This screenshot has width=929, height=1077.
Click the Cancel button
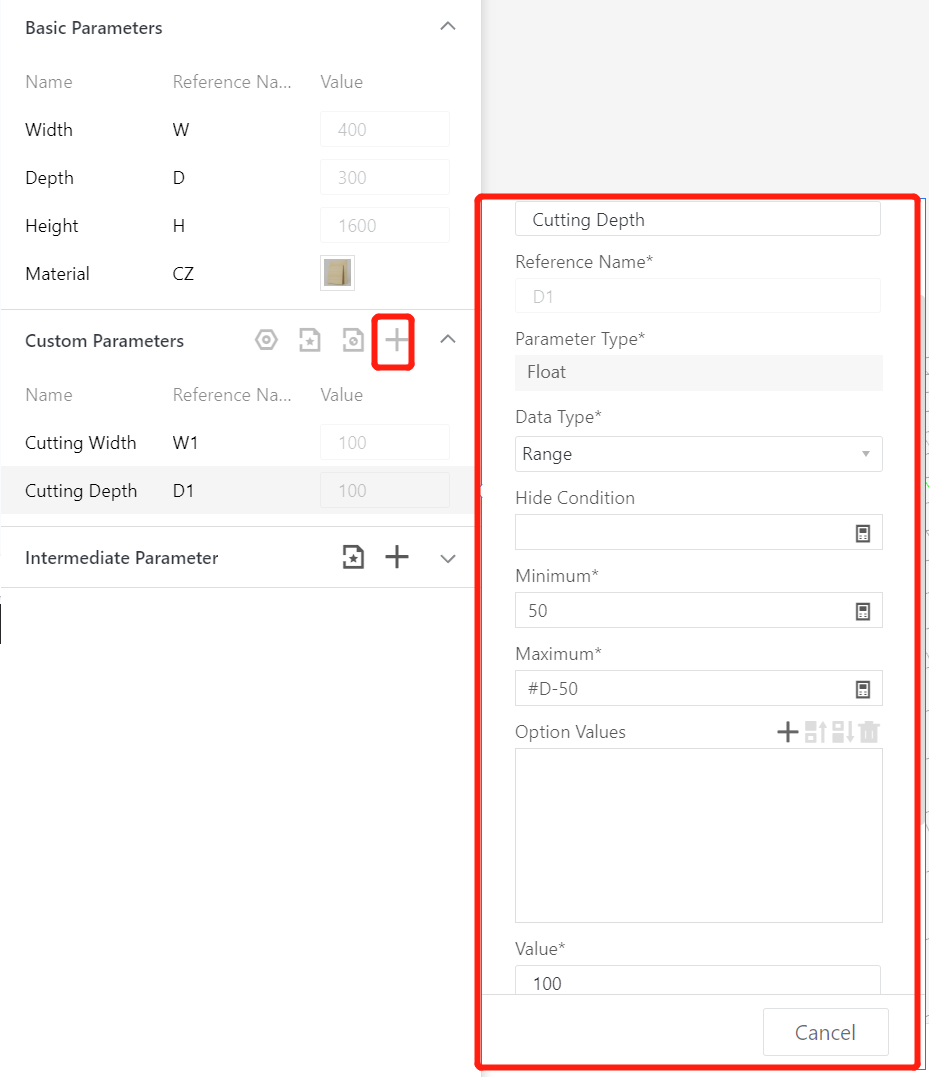pyautogui.click(x=825, y=1032)
